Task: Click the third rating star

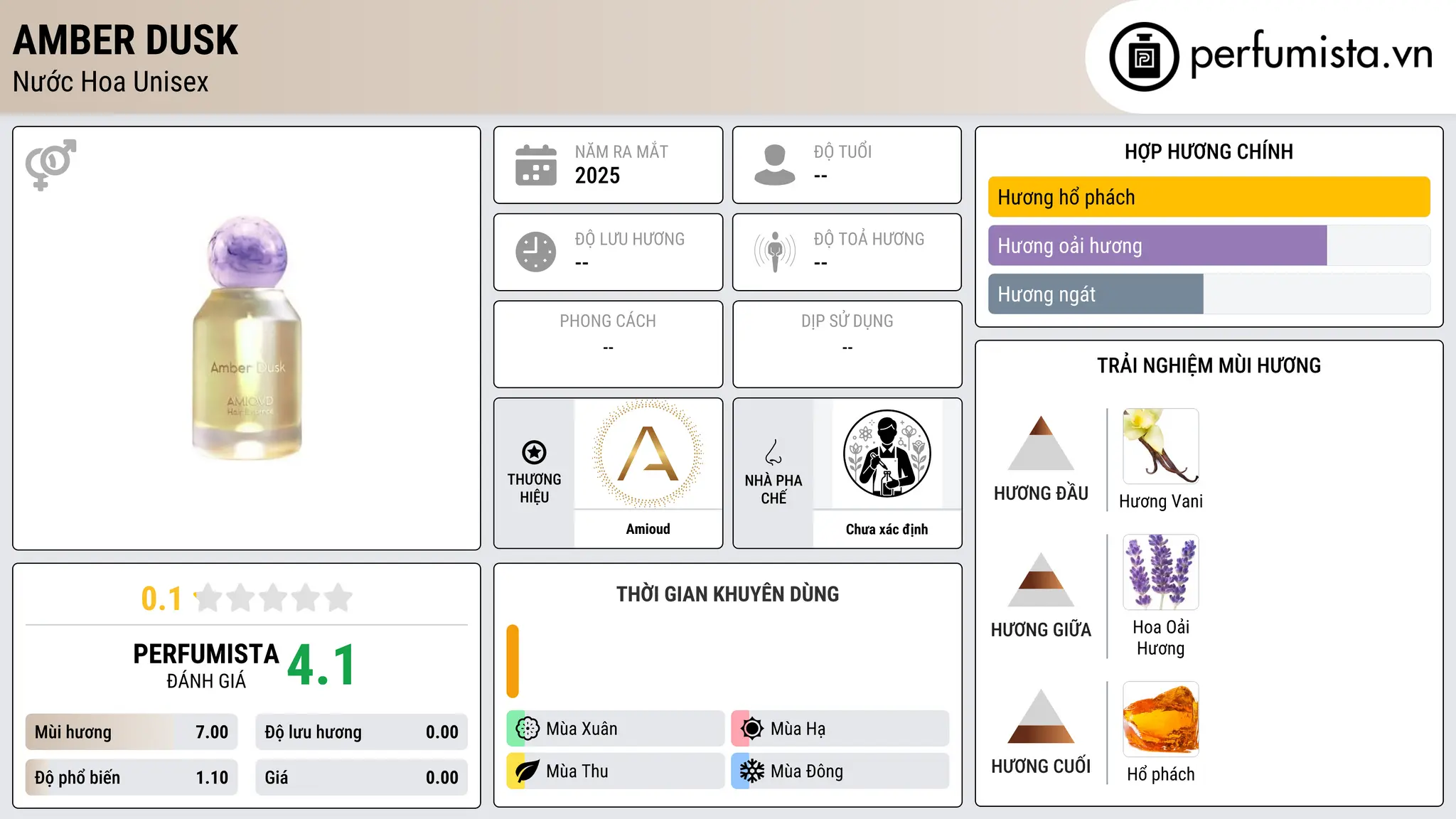Action: 274,598
